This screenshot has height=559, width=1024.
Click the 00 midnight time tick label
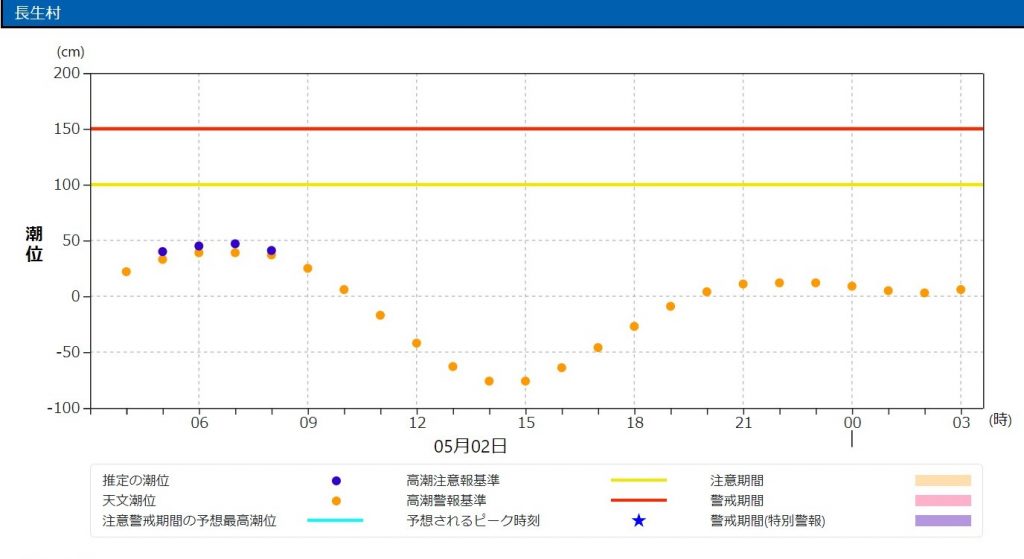pyautogui.click(x=852, y=423)
